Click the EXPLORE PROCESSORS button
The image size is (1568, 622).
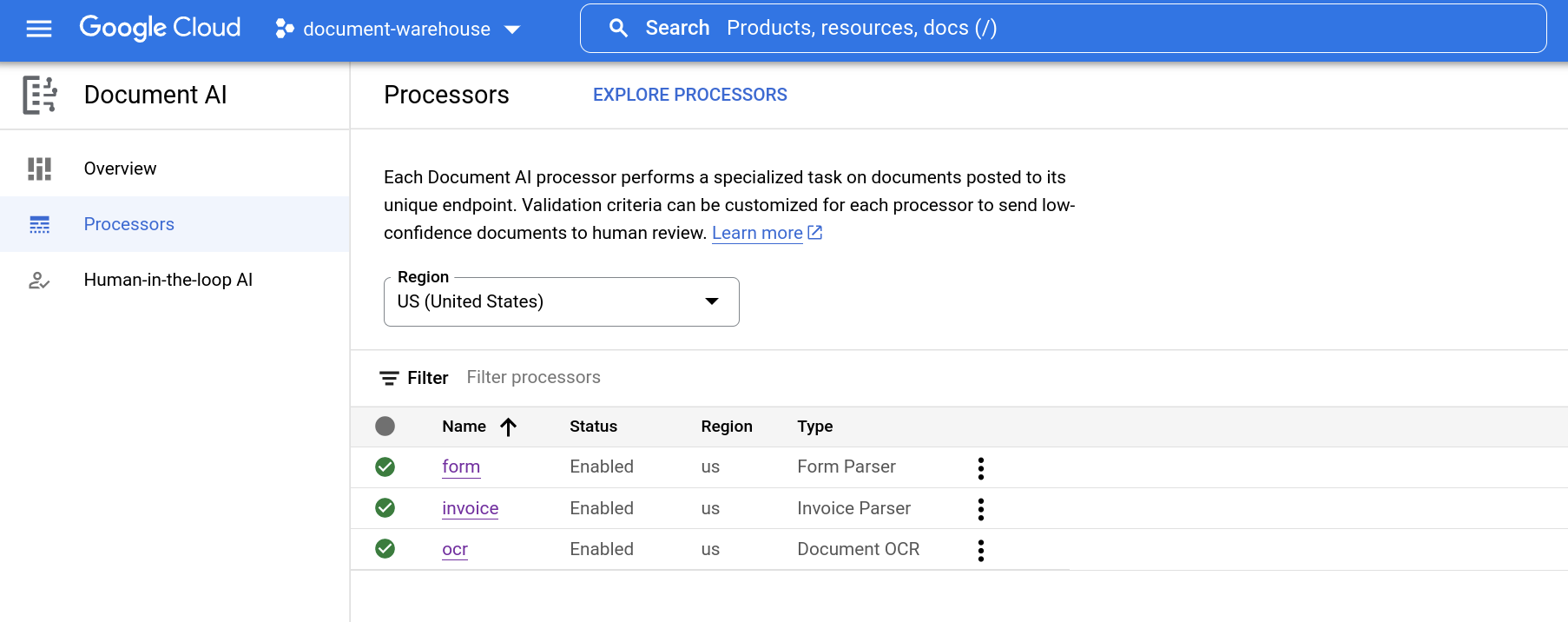689,95
